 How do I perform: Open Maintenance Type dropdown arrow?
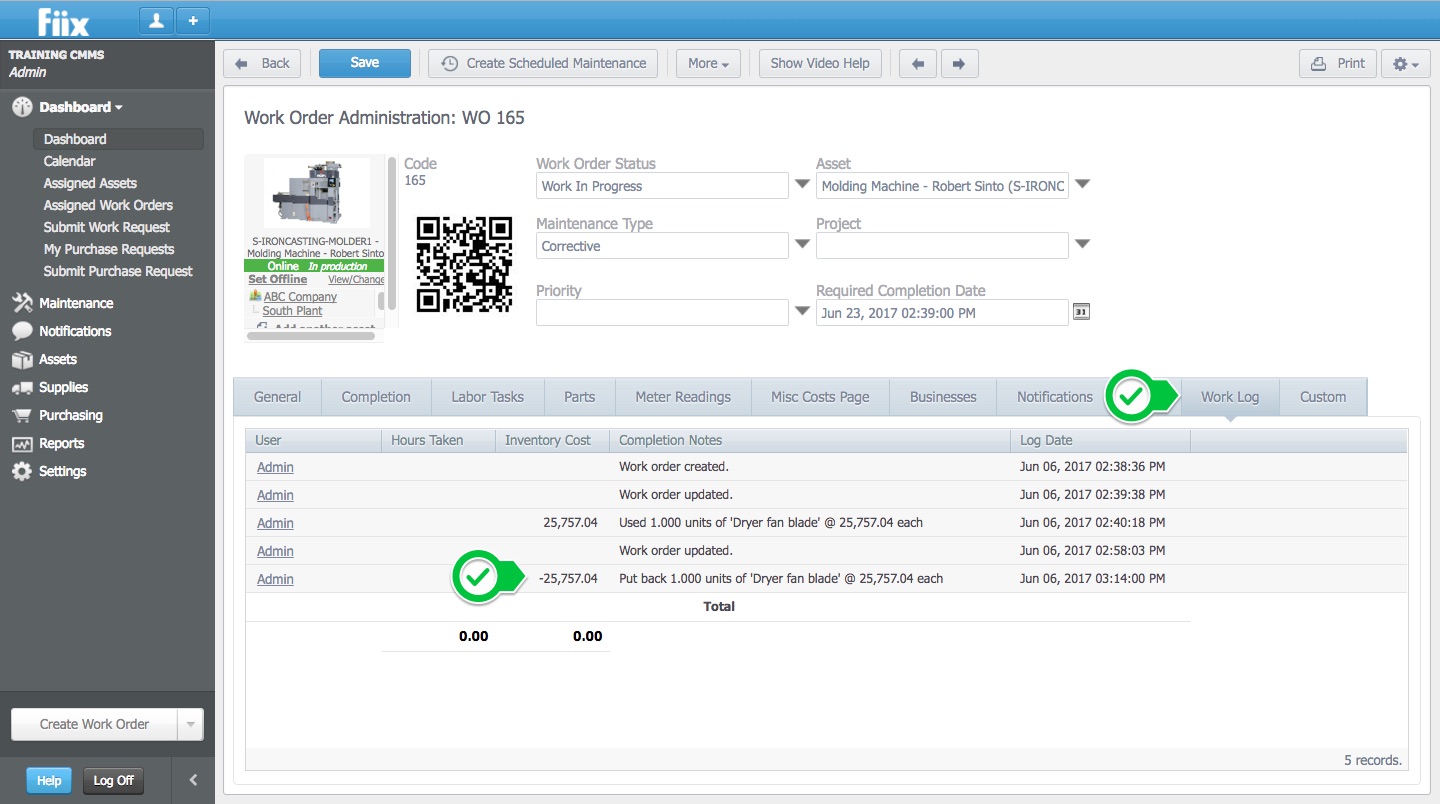tap(802, 245)
